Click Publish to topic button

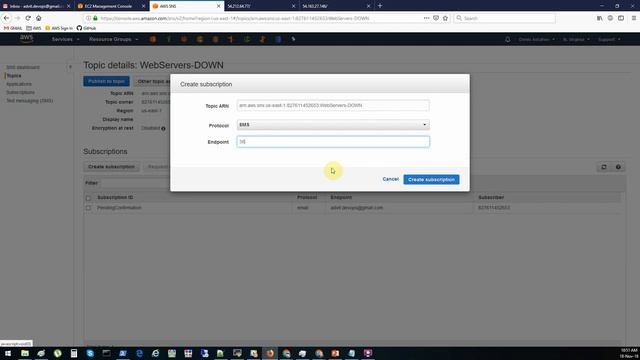(x=107, y=81)
